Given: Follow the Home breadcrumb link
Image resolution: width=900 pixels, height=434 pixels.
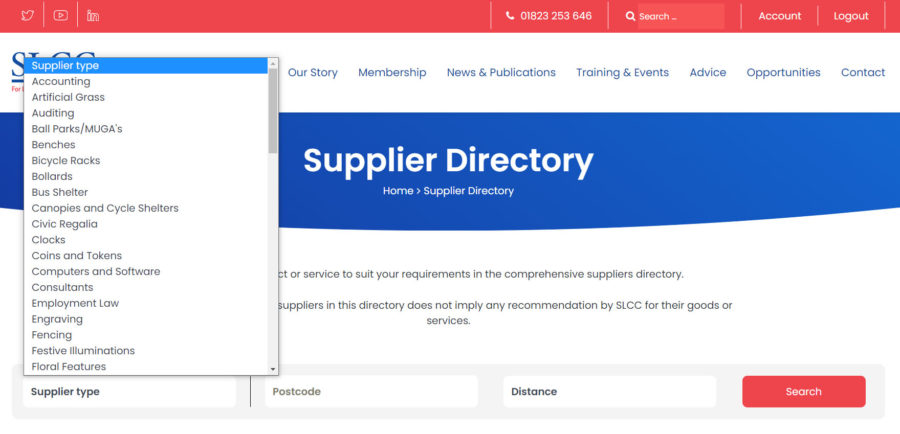Looking at the screenshot, I should point(398,191).
